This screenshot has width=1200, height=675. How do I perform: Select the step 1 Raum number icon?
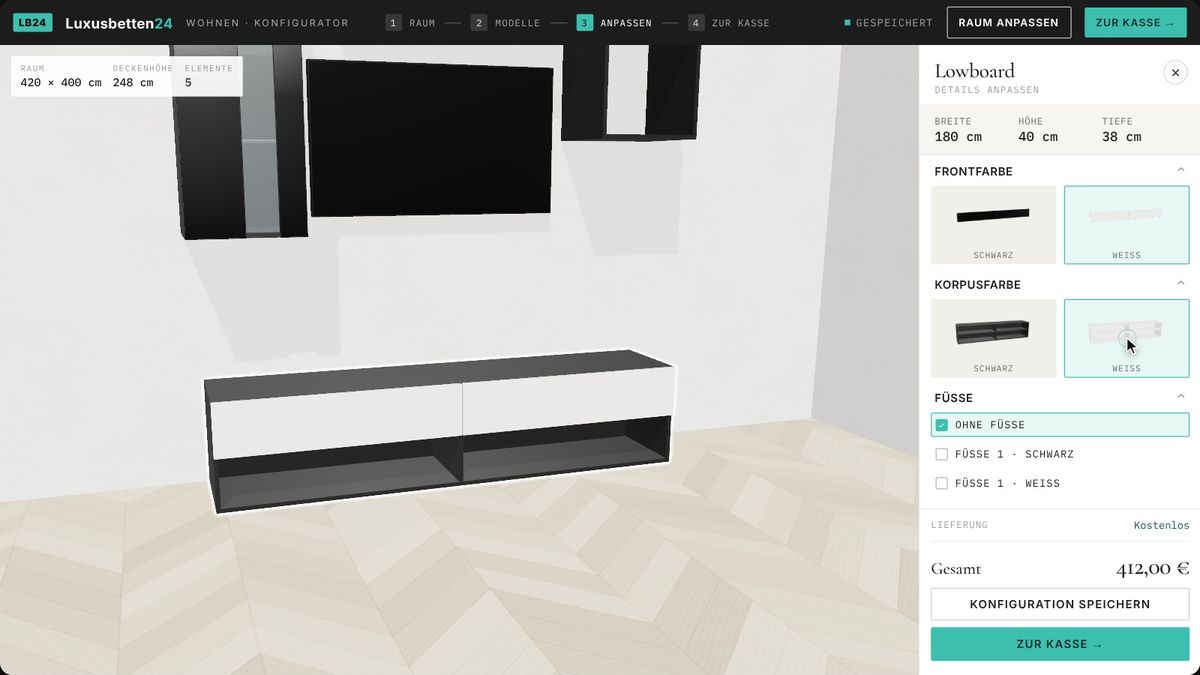[x=394, y=22]
